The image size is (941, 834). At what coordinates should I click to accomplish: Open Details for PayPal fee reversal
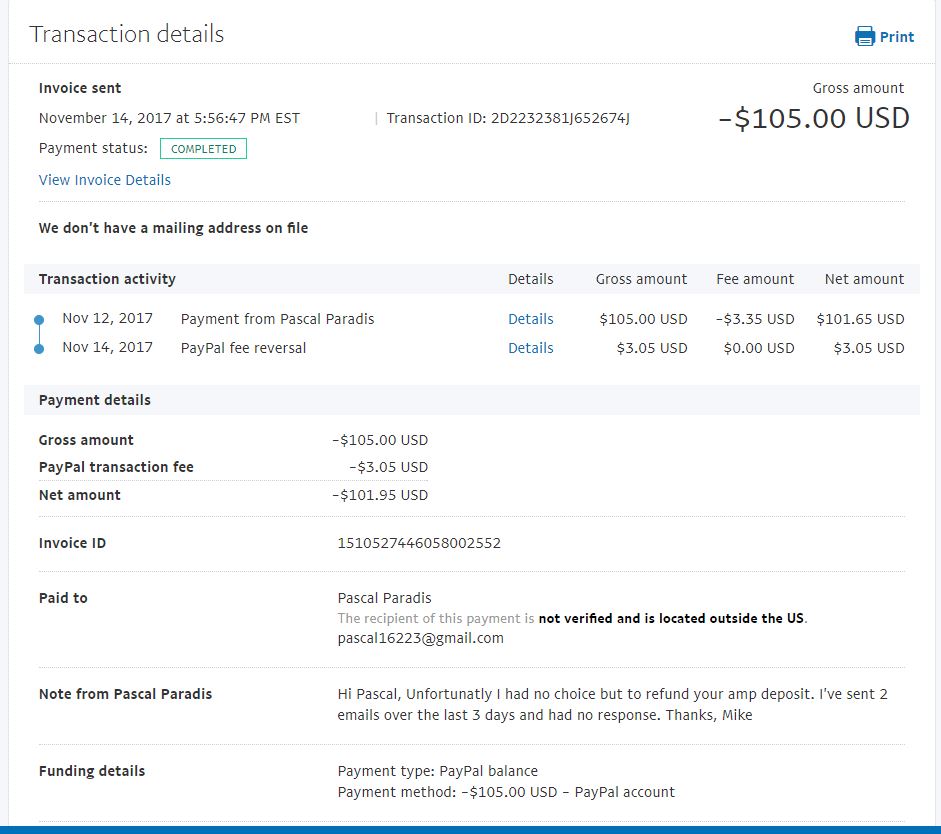point(531,348)
